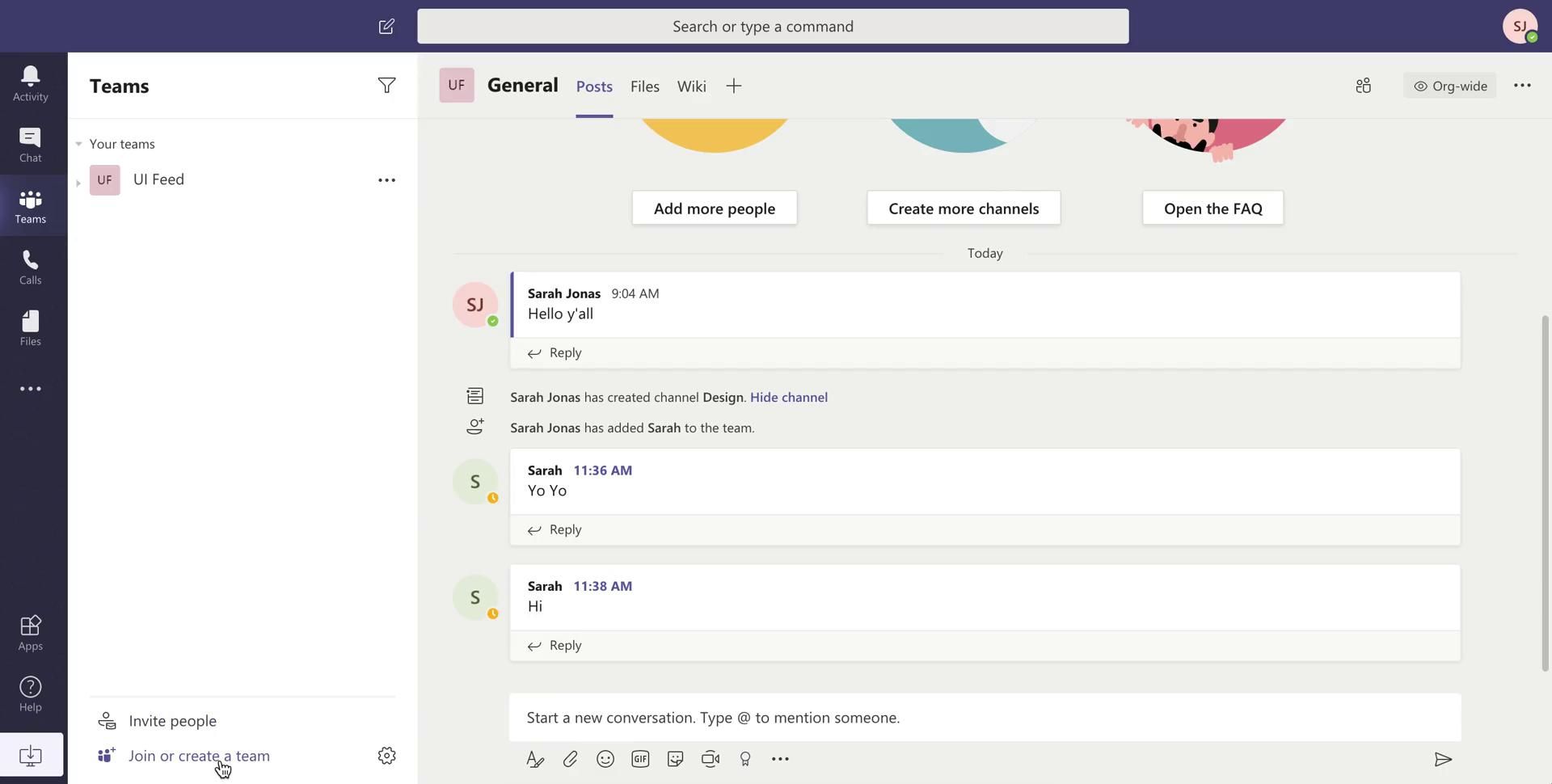Start Meet now with the video icon
Screen dimensions: 1552x784
pyautogui.click(x=710, y=759)
